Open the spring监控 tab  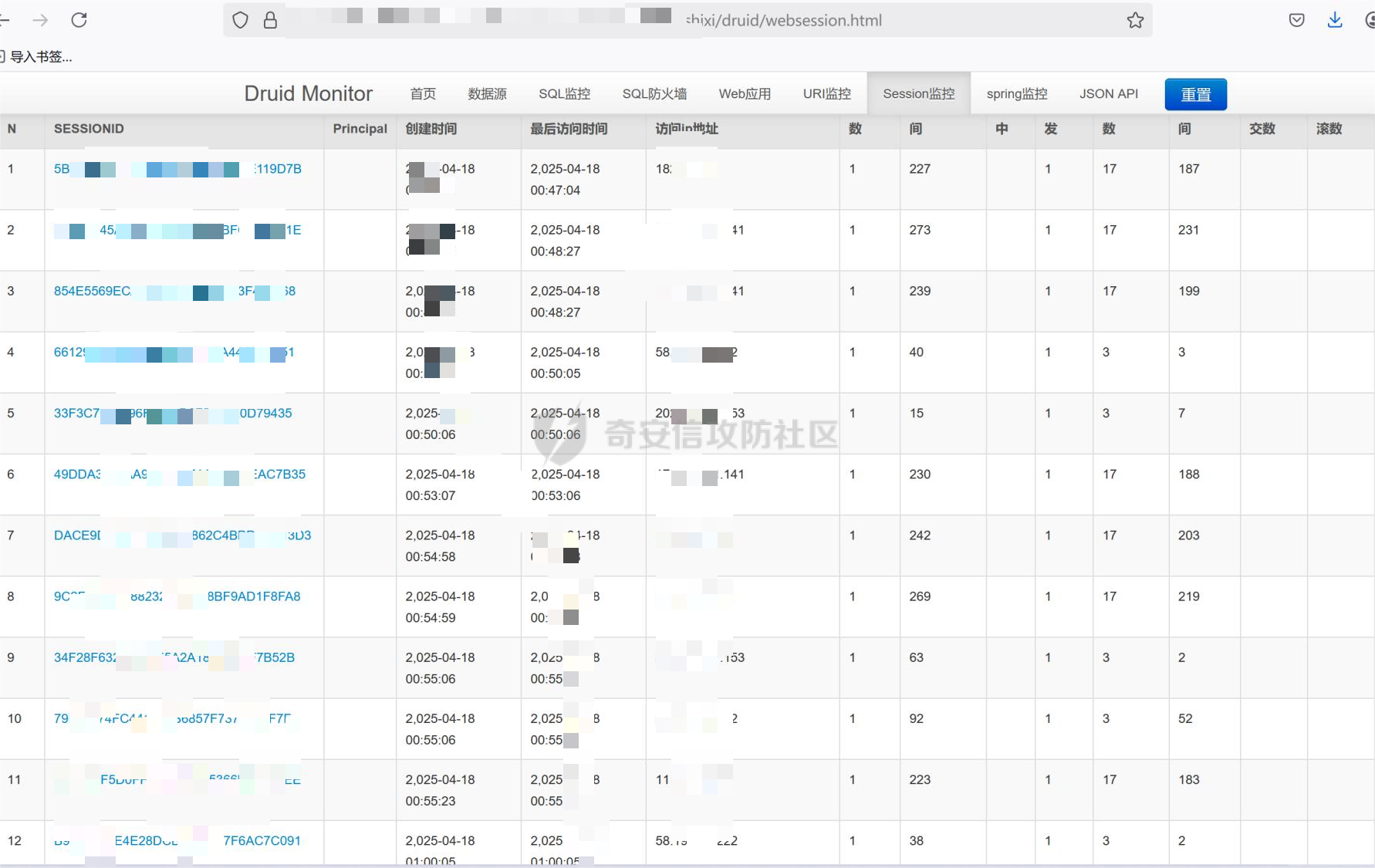1016,93
